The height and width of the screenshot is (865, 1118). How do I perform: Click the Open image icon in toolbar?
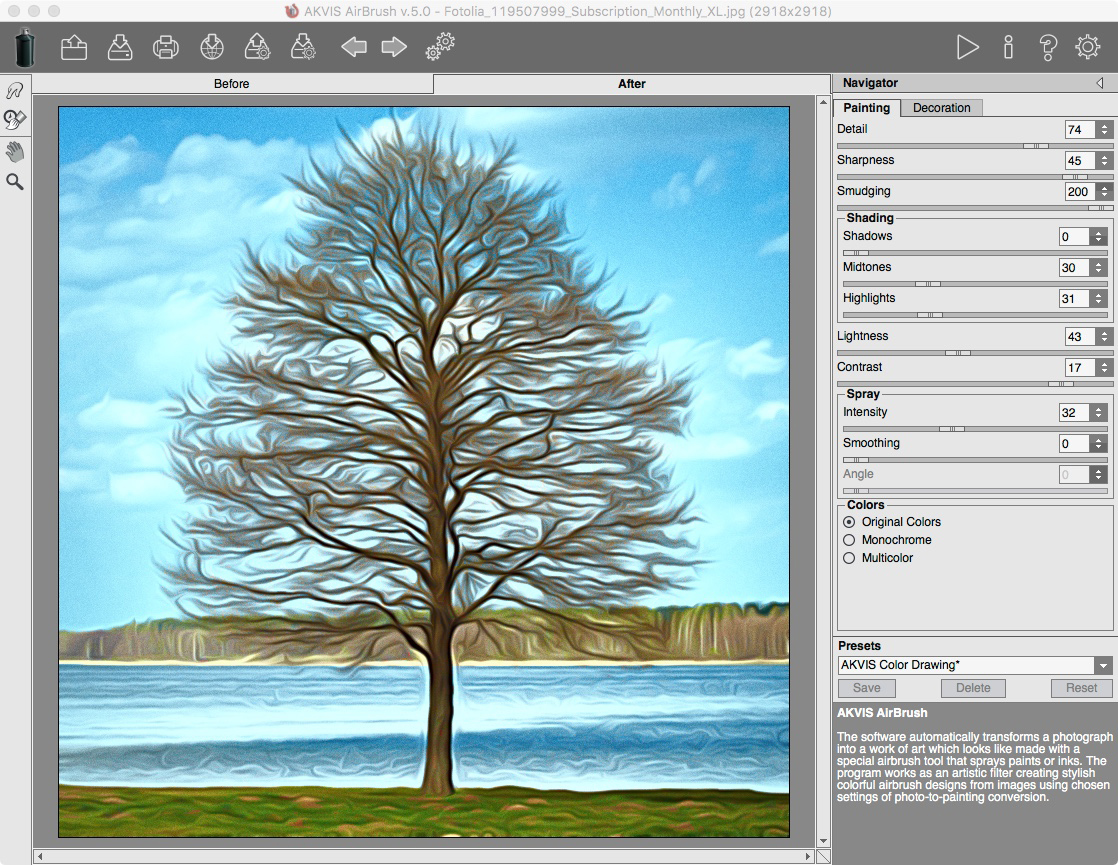click(74, 47)
